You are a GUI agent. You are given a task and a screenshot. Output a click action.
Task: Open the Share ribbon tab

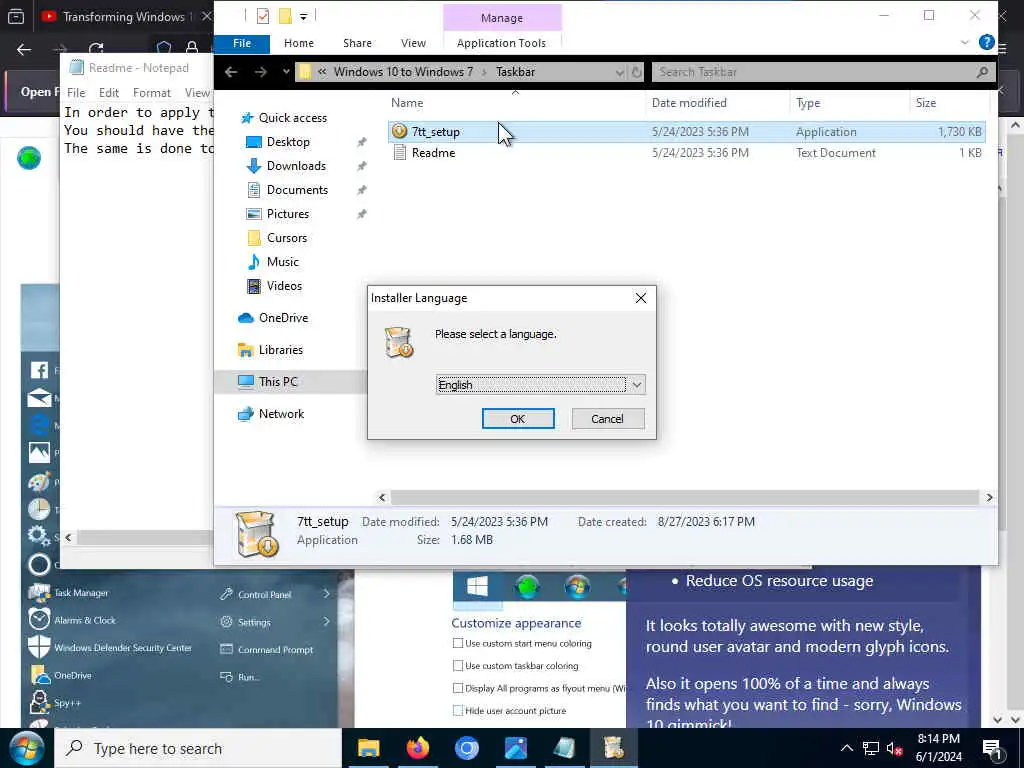pos(357,43)
